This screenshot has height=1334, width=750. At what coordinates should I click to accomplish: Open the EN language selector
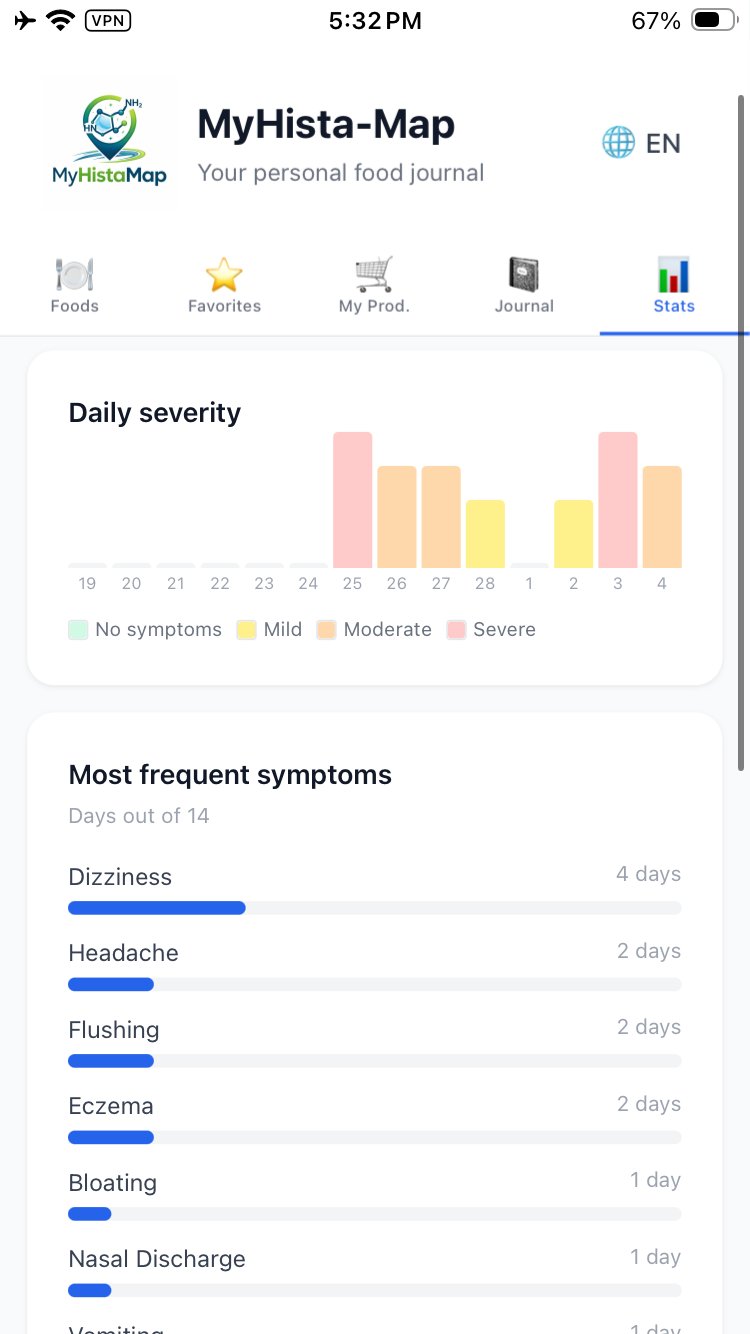[662, 144]
